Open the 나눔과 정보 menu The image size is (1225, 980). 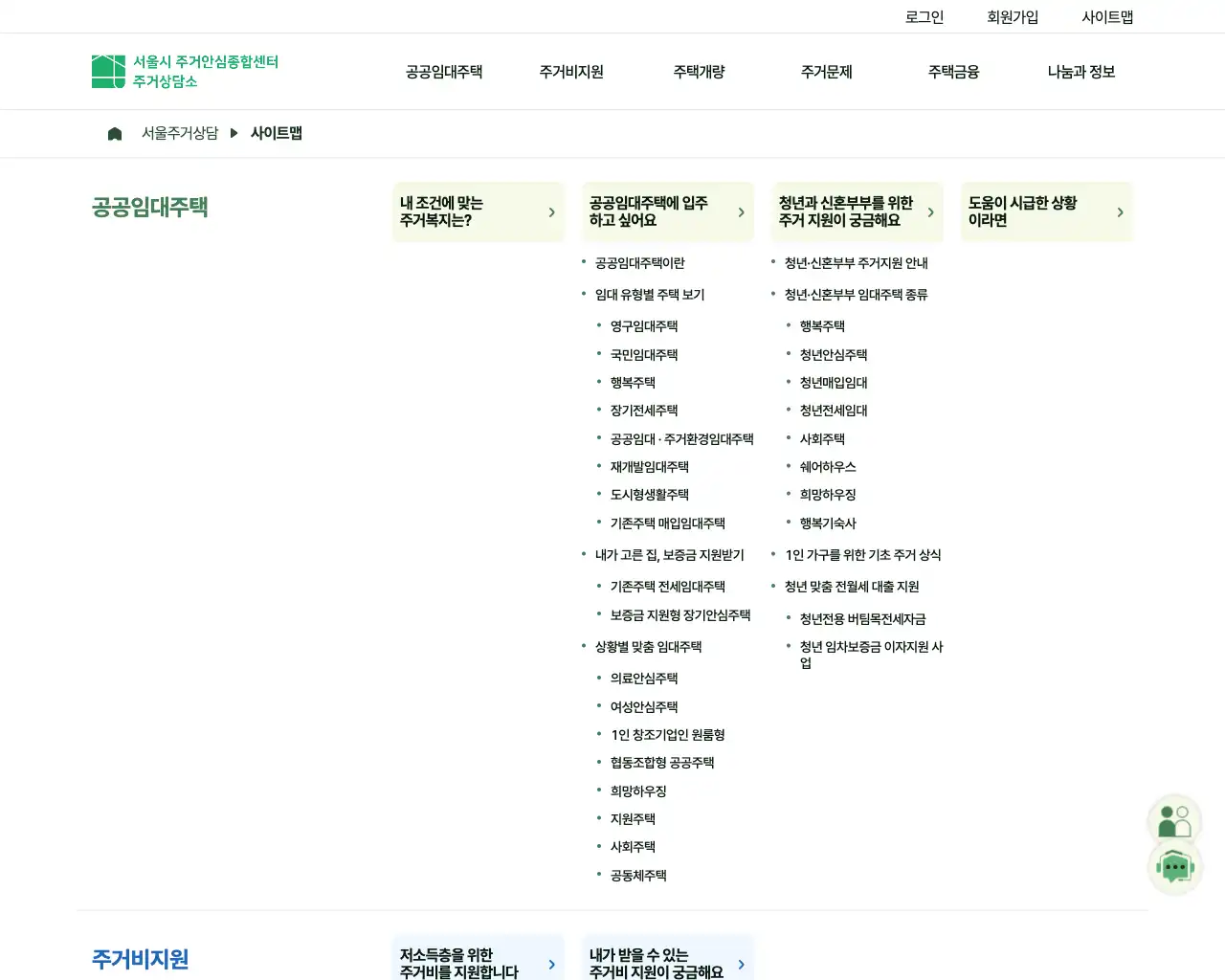coord(1080,72)
